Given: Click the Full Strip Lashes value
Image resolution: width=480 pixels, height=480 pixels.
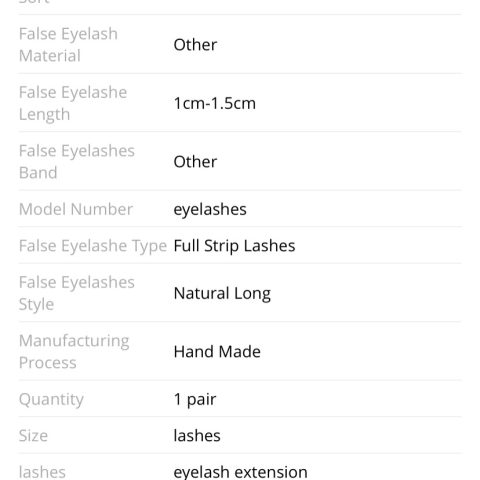Looking at the screenshot, I should [234, 246].
